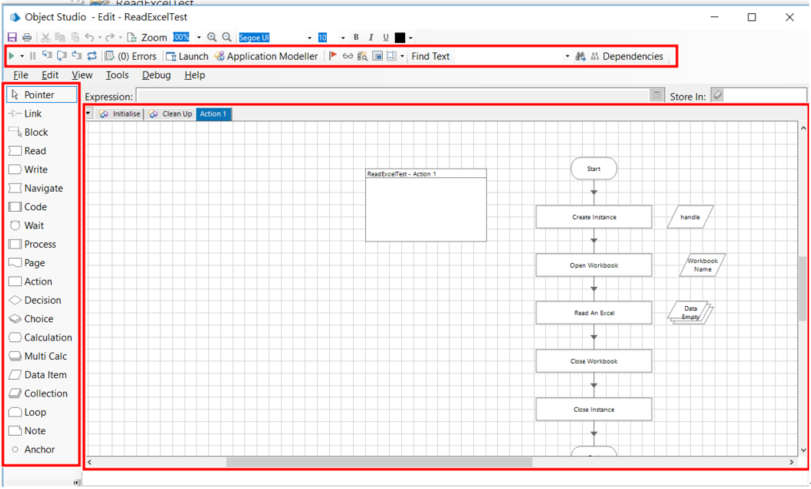811x489 pixels.
Task: Click the Launch button
Action: (x=187, y=56)
